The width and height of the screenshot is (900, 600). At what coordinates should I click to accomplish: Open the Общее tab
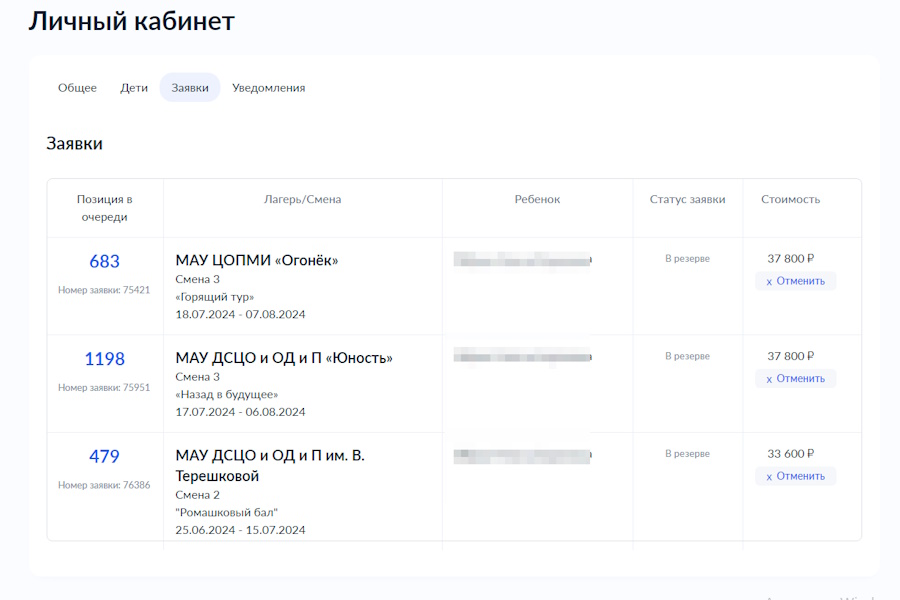pyautogui.click(x=77, y=88)
